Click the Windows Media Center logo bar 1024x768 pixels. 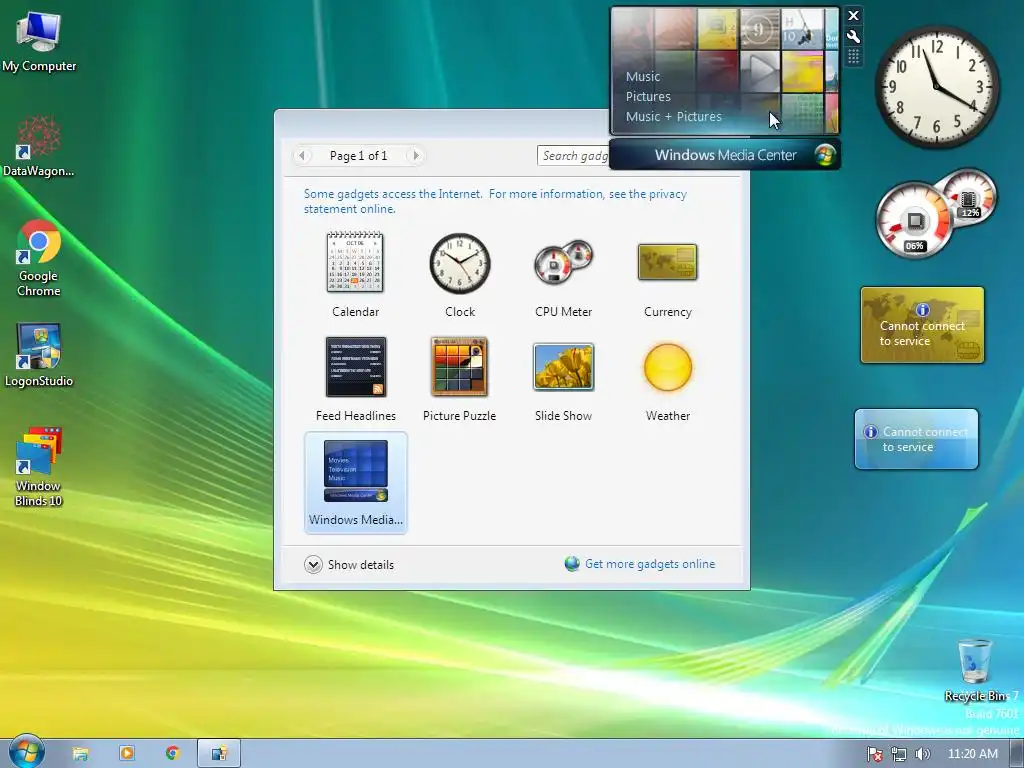[x=725, y=155]
